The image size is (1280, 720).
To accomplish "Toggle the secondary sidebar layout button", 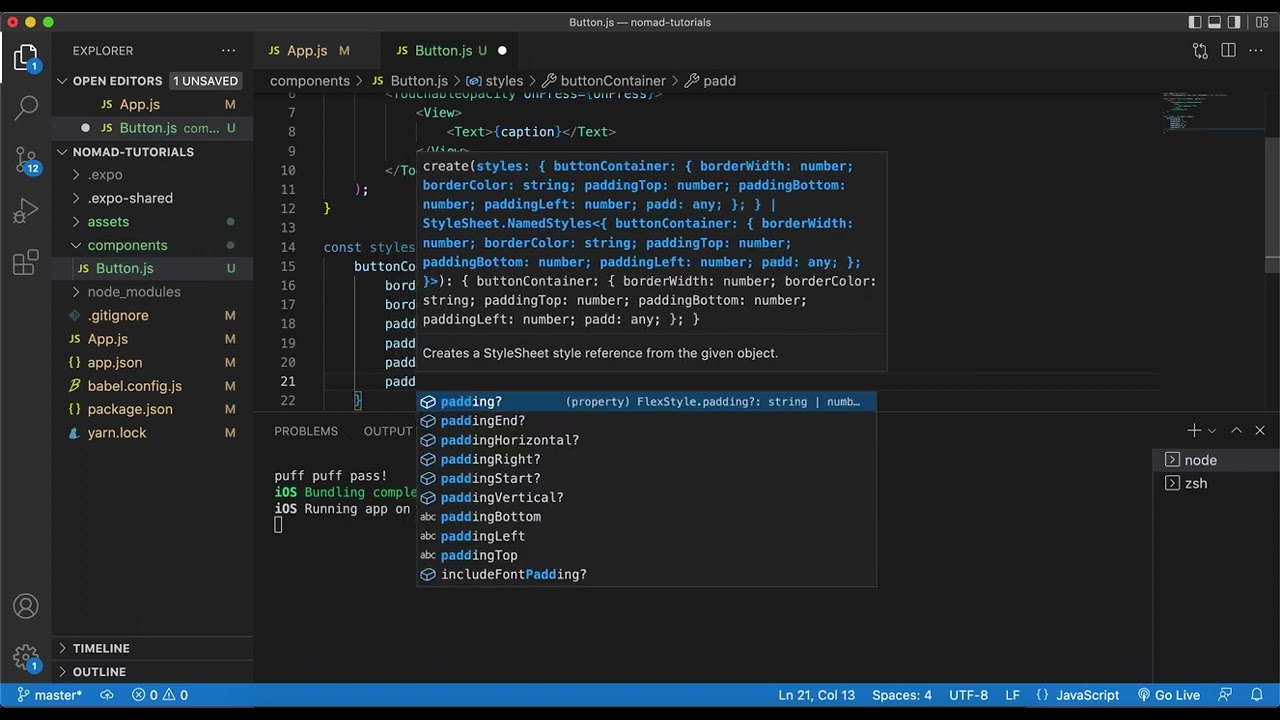I will (x=1235, y=22).
